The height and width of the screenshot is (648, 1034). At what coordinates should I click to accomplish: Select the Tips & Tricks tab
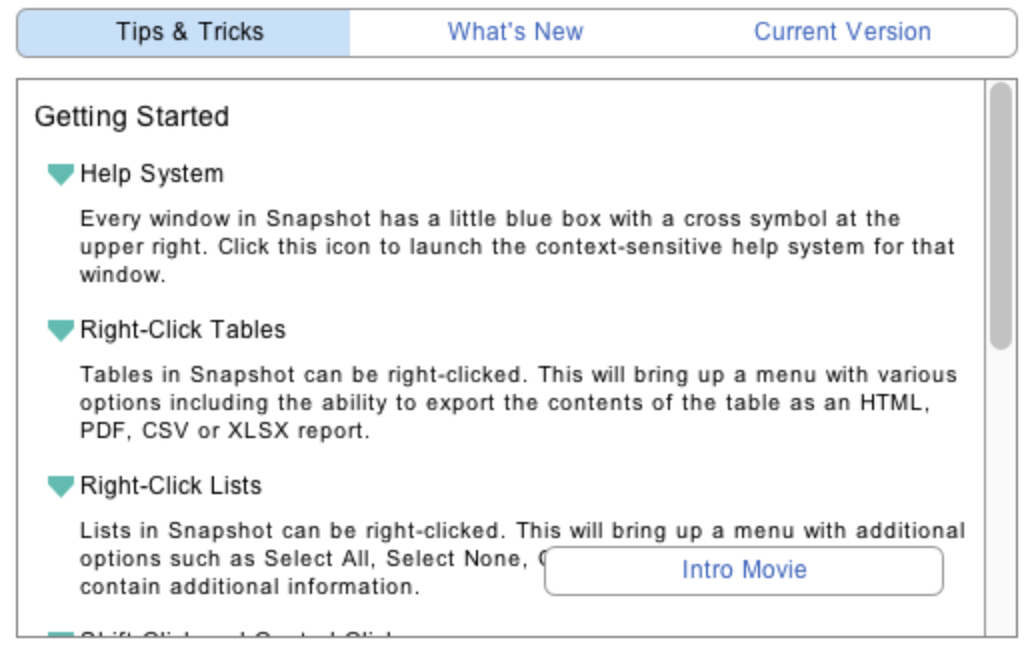[189, 32]
